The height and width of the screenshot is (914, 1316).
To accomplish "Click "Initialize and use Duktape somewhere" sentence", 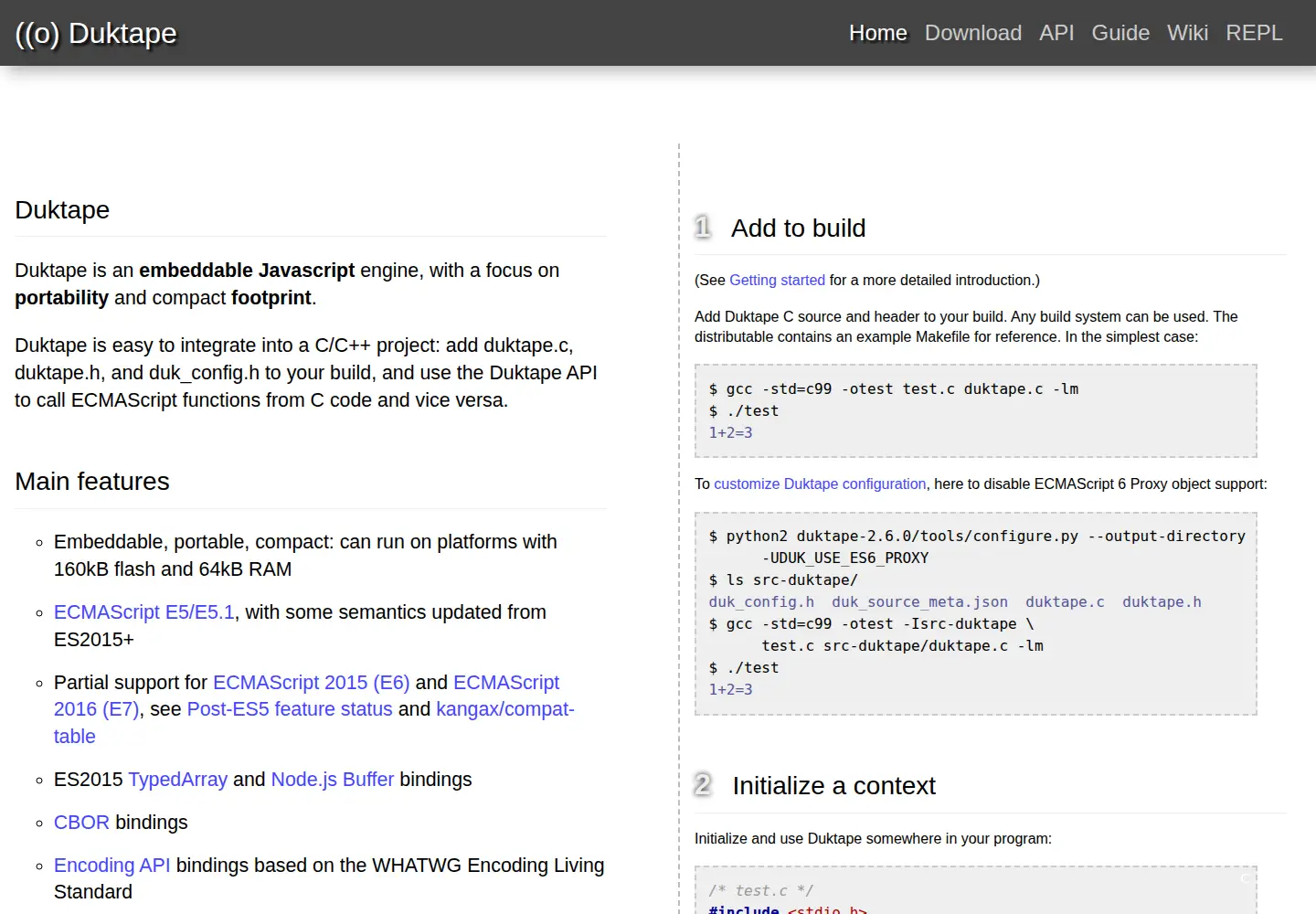I will [873, 839].
